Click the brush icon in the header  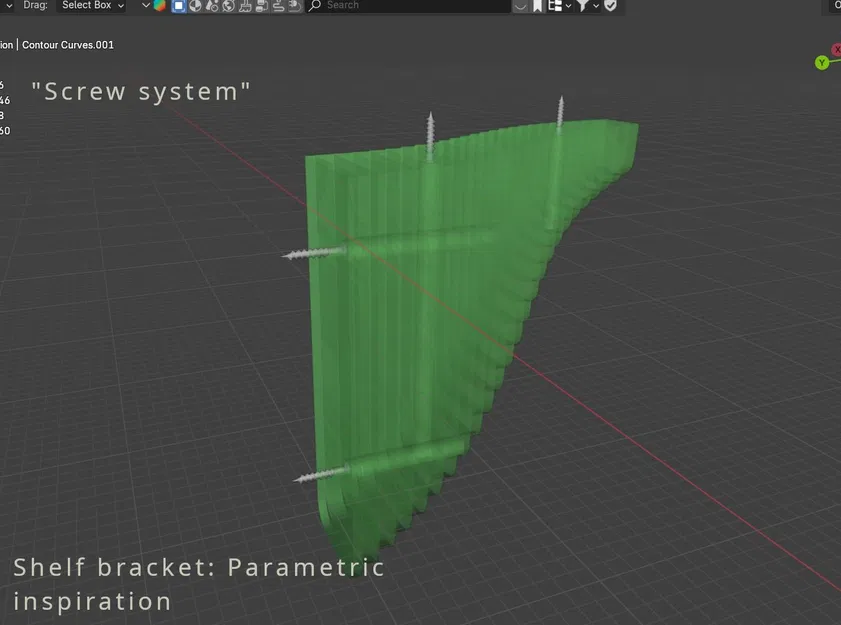click(x=245, y=6)
